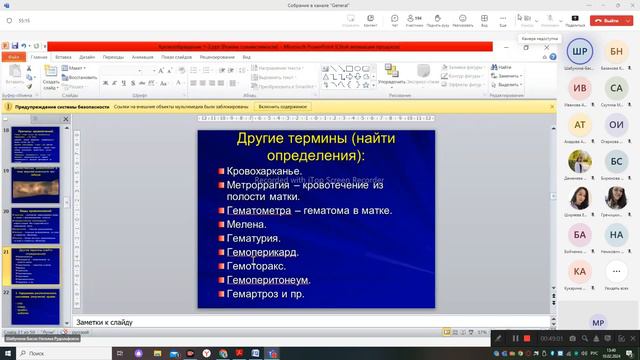Select the star shape in shapes gallery
The height and width of the screenshot is (360, 640).
click(x=366, y=85)
